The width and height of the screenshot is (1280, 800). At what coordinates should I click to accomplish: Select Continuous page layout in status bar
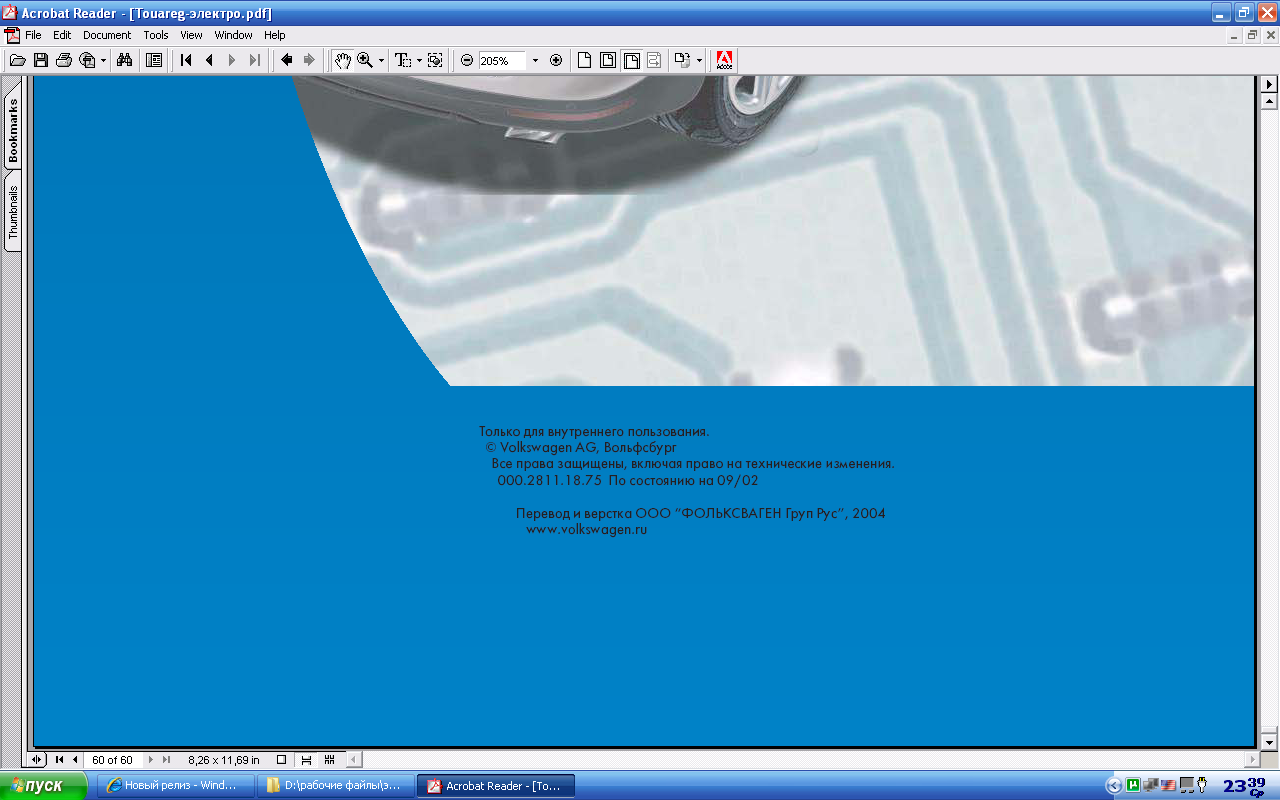click(x=306, y=760)
